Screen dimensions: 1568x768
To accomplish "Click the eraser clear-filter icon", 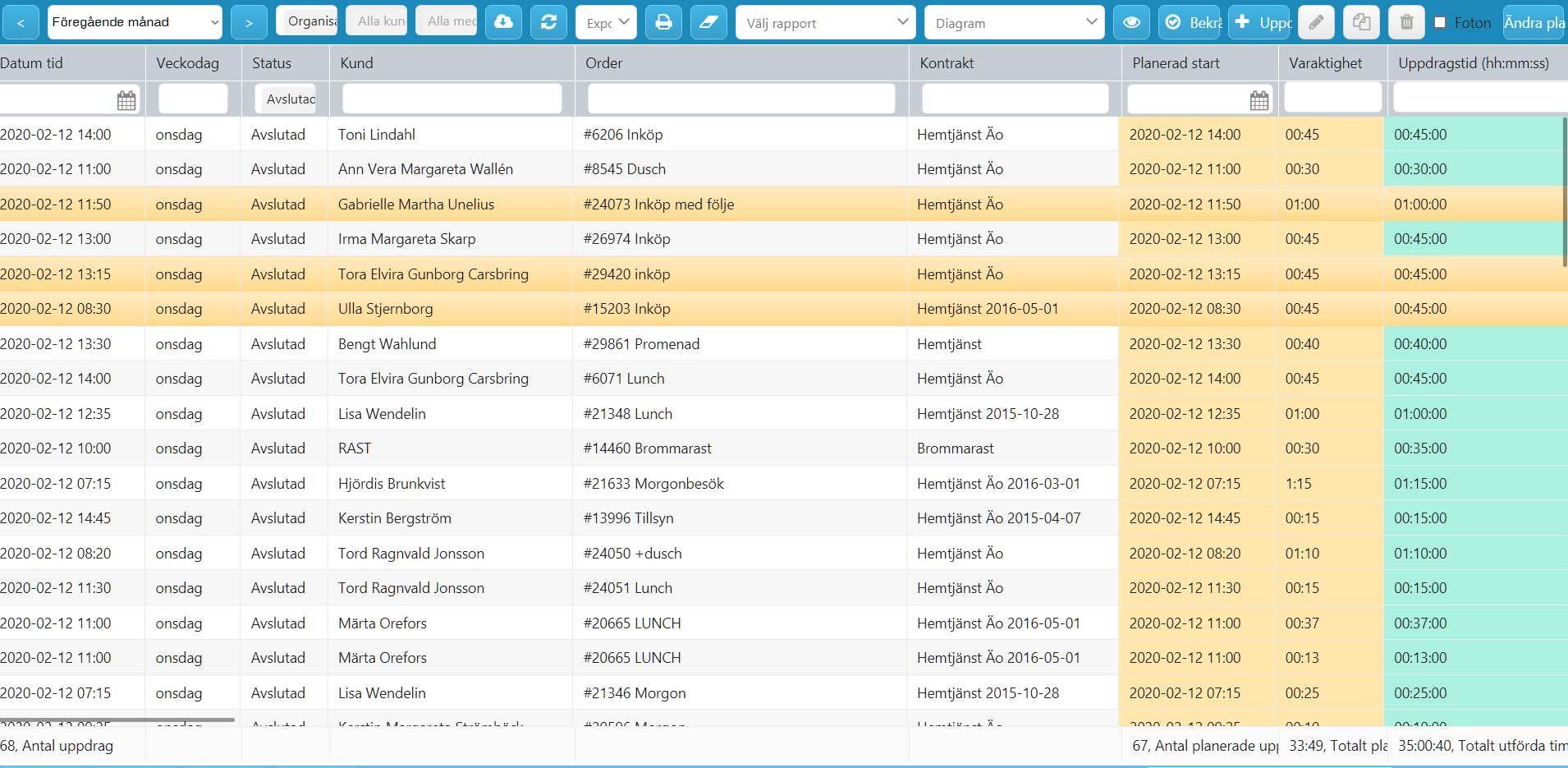I will (708, 22).
